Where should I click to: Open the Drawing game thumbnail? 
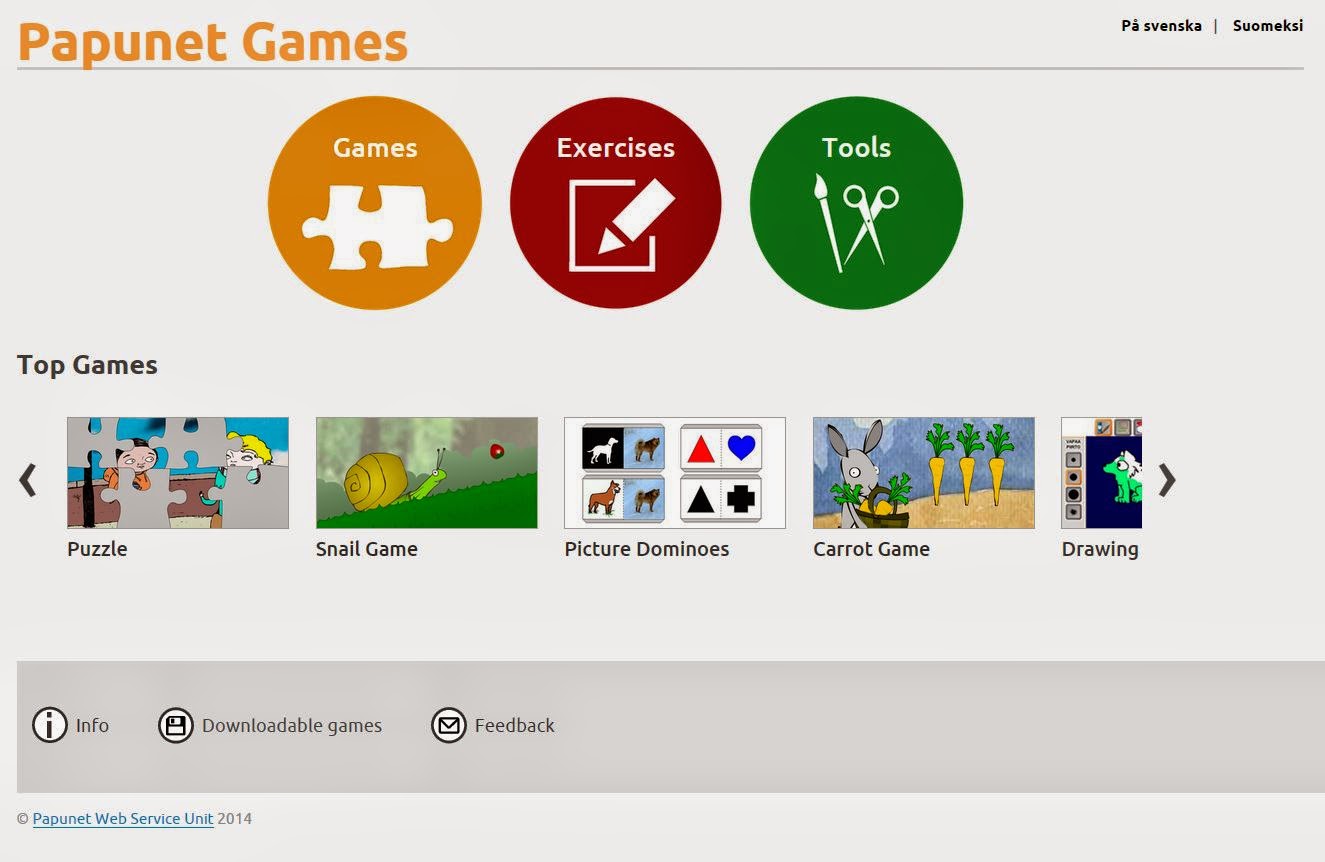coord(1100,472)
